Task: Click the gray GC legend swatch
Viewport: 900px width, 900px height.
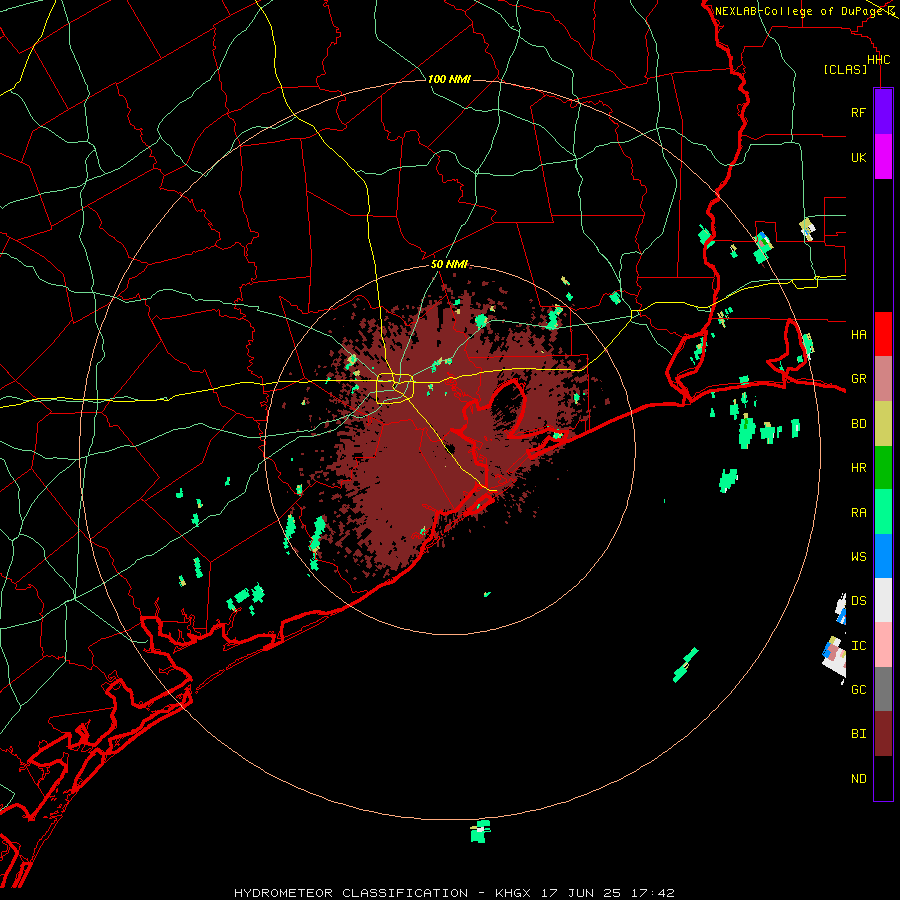Action: pyautogui.click(x=883, y=689)
